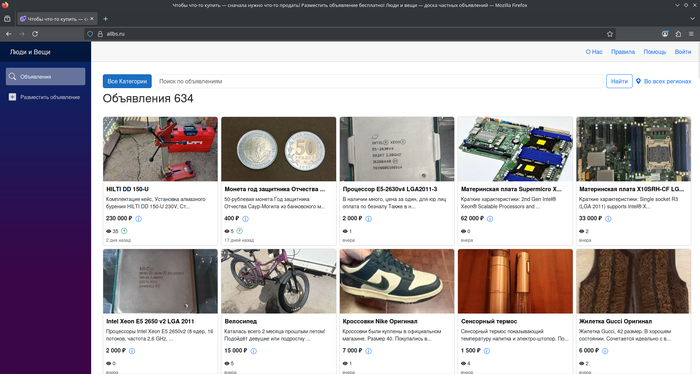Select Разместить объявление in the sidebar
The width and height of the screenshot is (700, 374).
tap(46, 97)
